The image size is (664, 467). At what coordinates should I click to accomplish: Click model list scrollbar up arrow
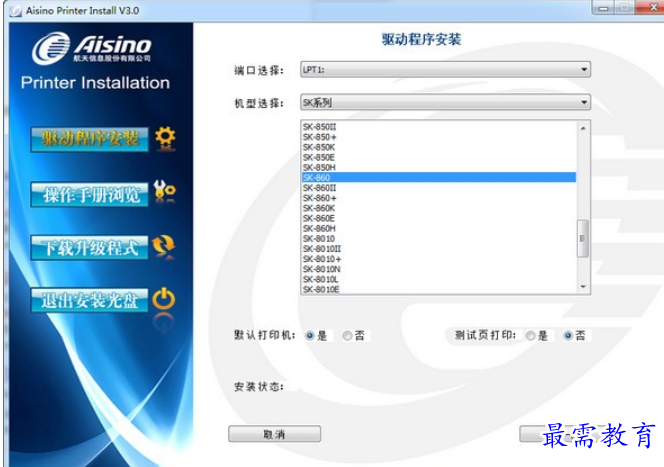point(583,128)
